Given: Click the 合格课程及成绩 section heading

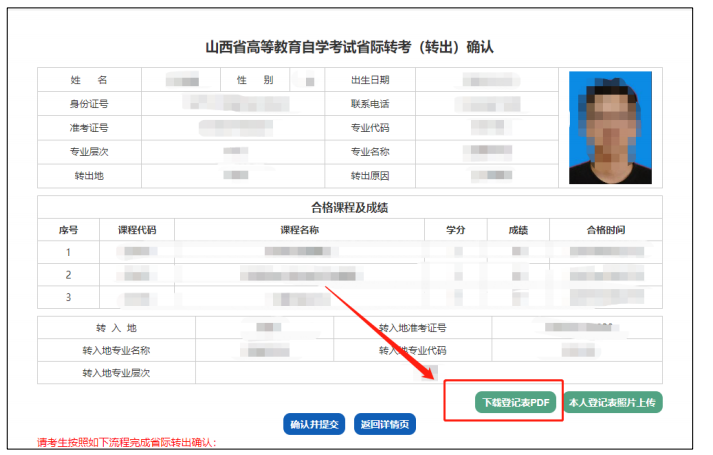Looking at the screenshot, I should click(349, 208).
